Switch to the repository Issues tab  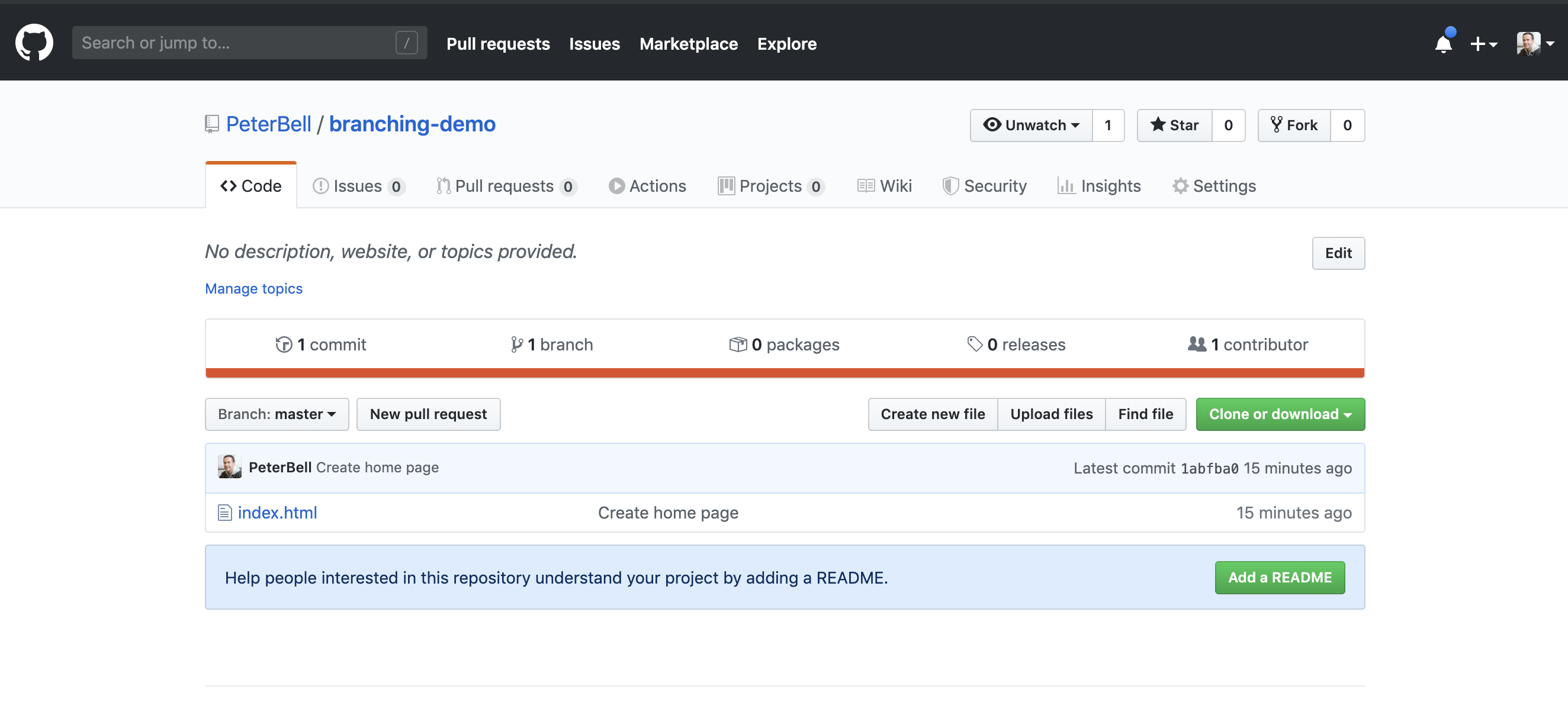pyautogui.click(x=358, y=186)
